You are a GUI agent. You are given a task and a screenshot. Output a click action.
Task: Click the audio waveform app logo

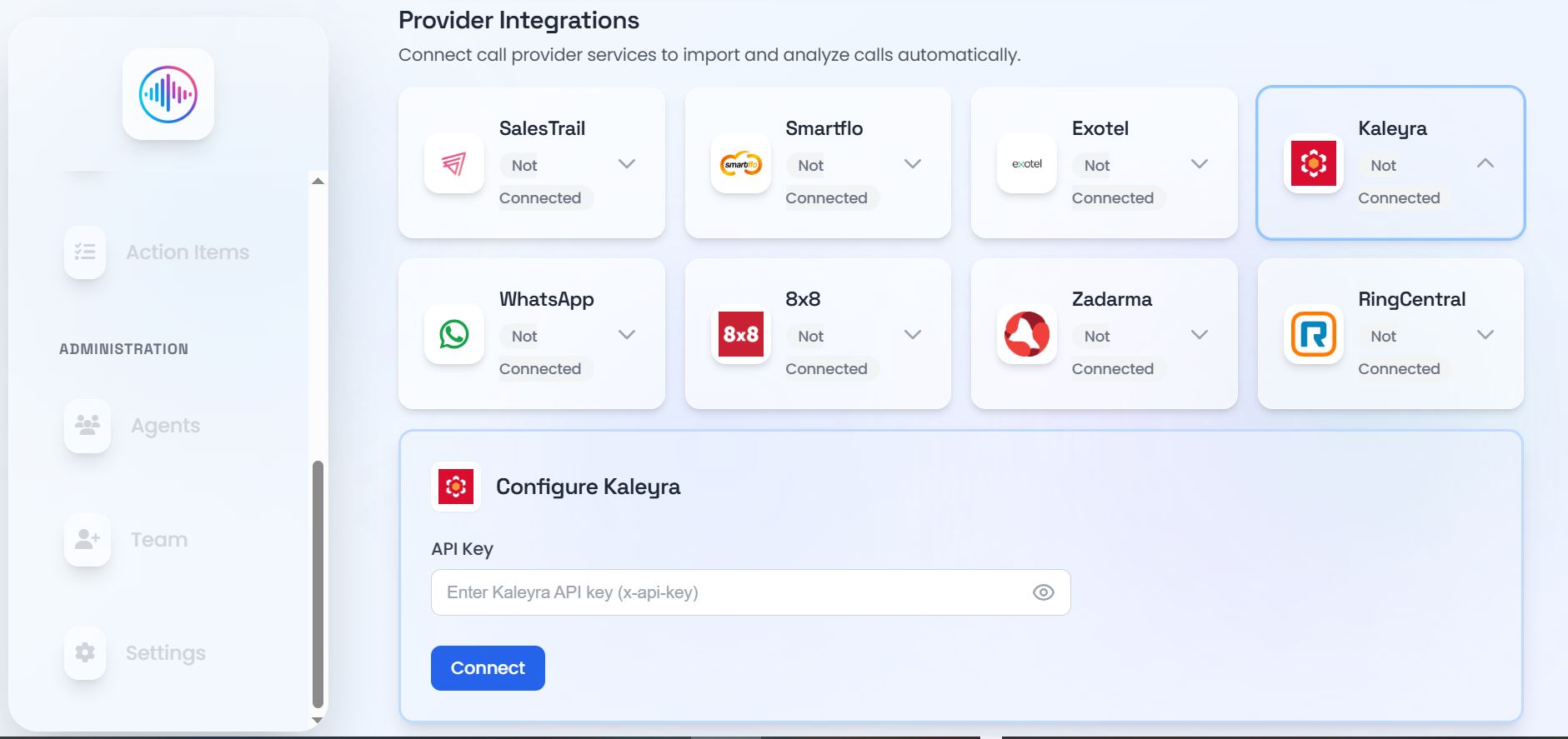point(168,94)
